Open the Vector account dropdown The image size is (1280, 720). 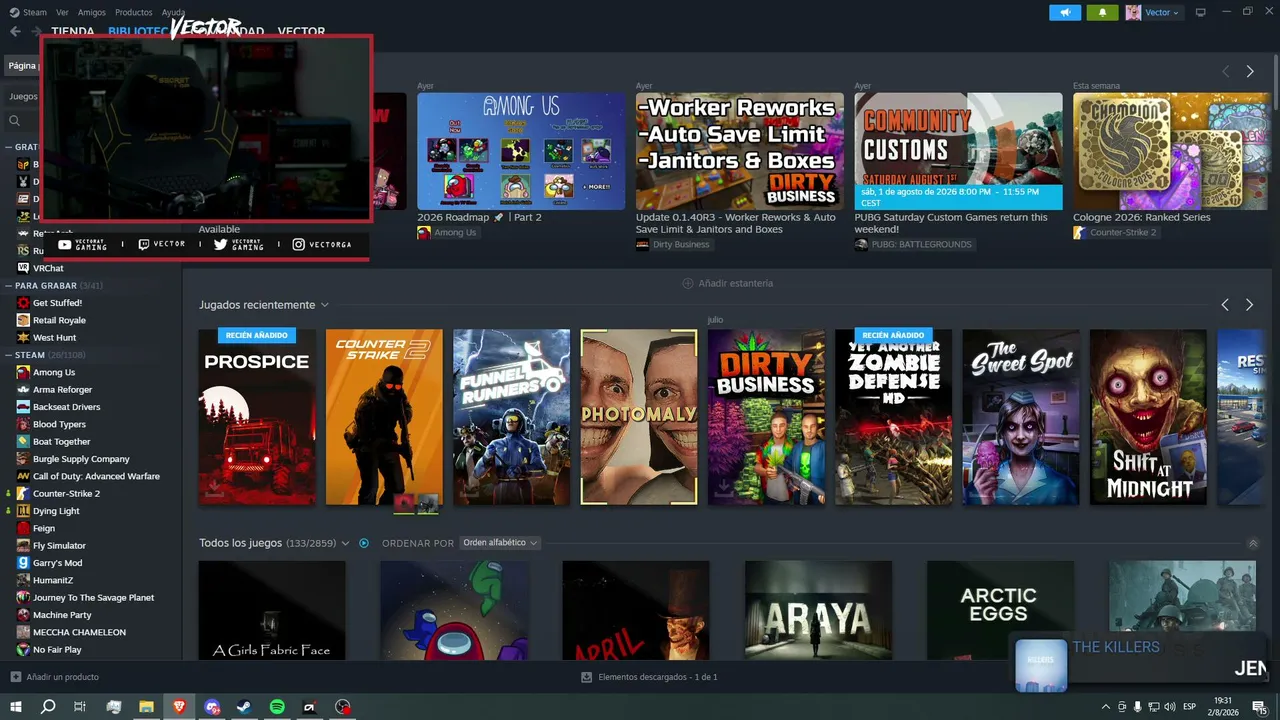[x=1153, y=12]
